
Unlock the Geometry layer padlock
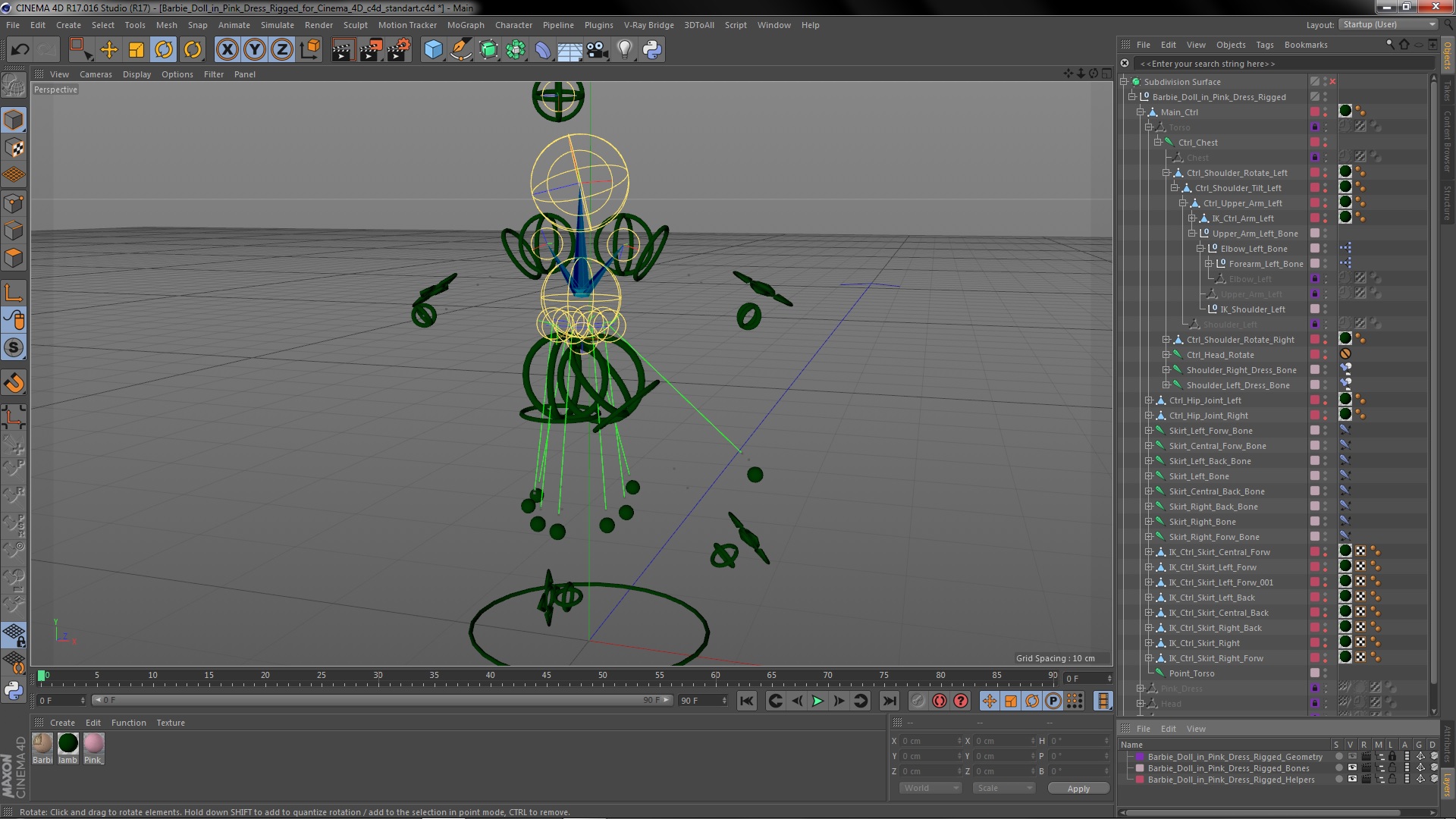1392,757
